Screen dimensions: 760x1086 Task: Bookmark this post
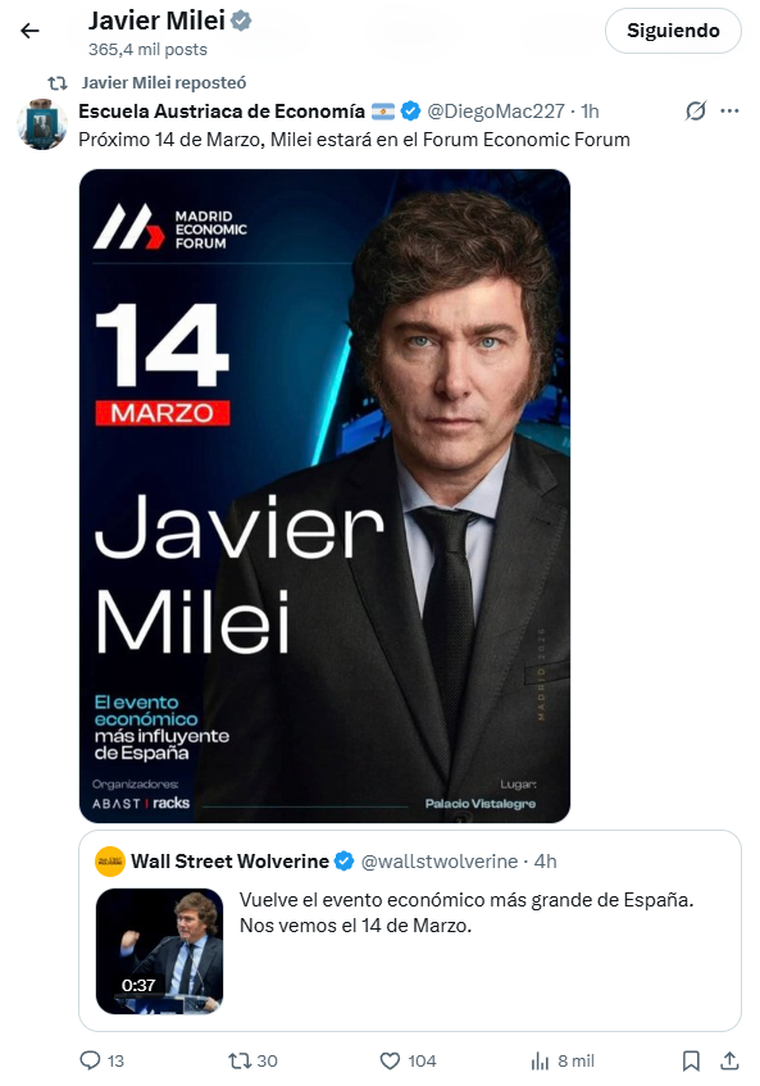(691, 1060)
